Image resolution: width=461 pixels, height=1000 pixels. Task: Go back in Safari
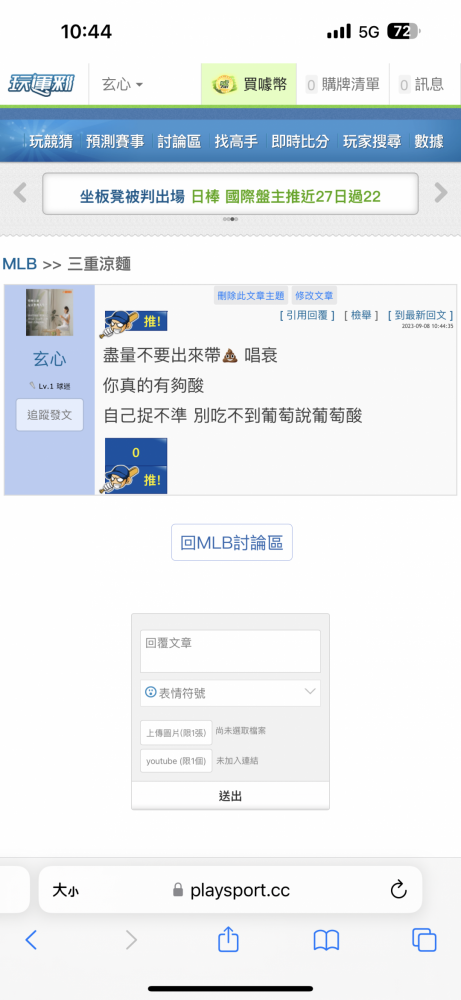pos(31,940)
